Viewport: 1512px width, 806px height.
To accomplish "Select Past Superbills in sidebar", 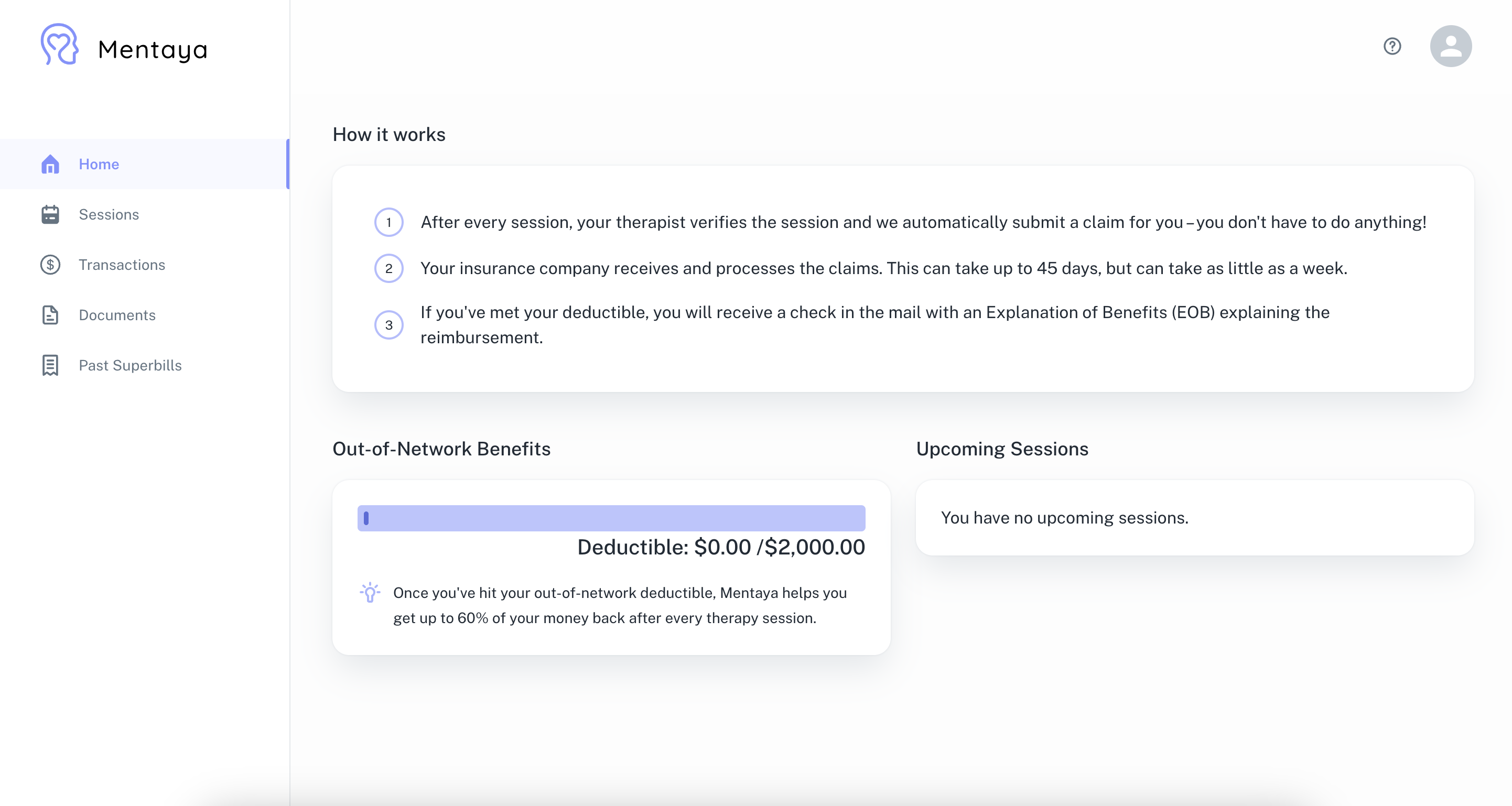I will (x=131, y=365).
